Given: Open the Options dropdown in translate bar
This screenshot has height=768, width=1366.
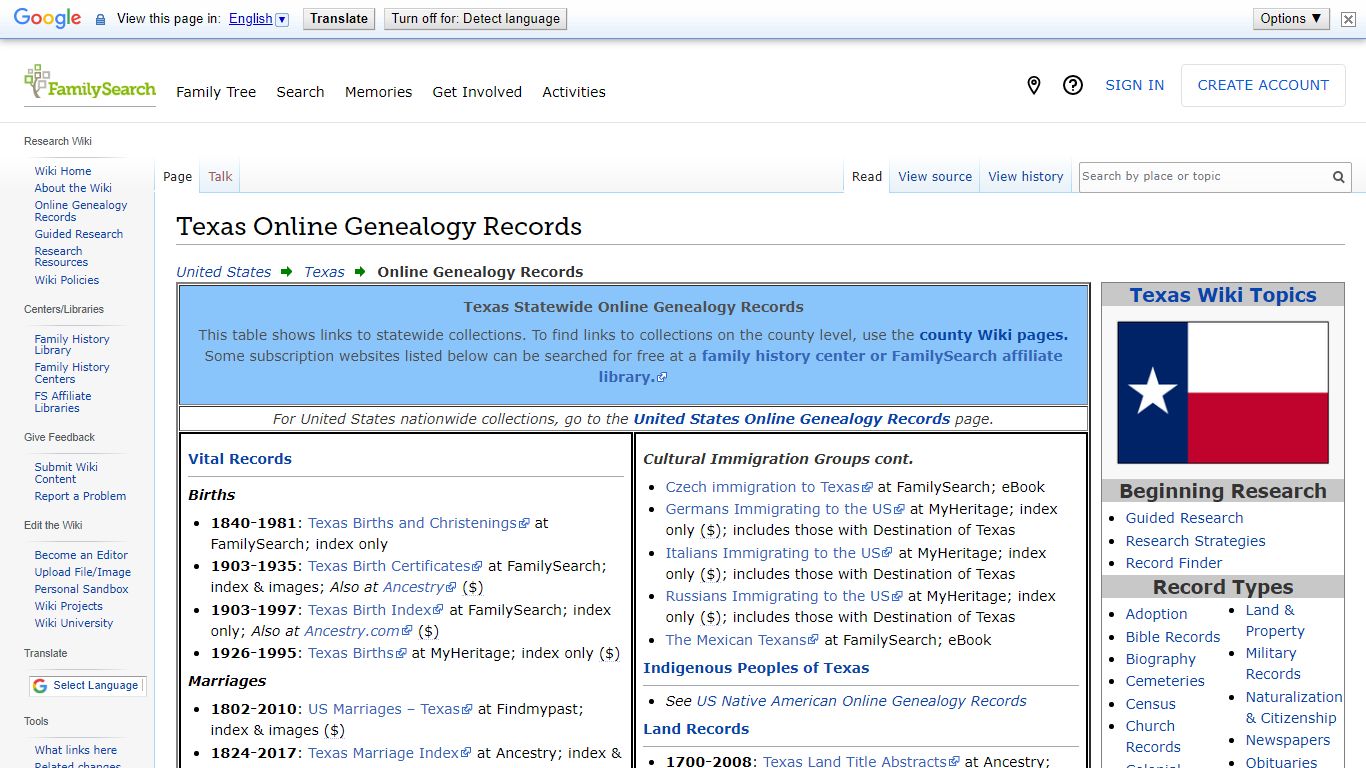Looking at the screenshot, I should pos(1291,19).
